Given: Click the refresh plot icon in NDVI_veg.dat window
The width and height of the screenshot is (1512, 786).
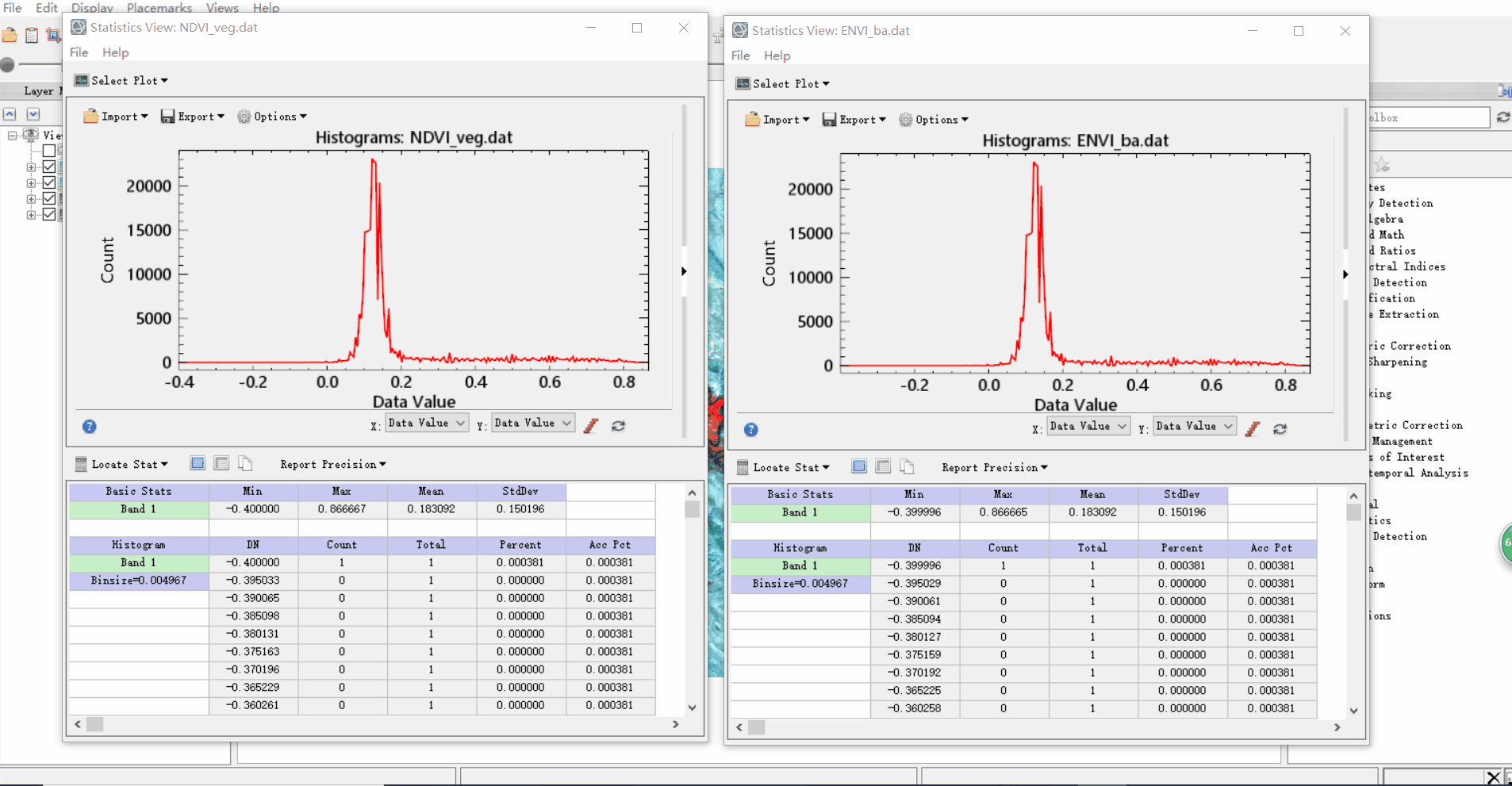Looking at the screenshot, I should [619, 426].
